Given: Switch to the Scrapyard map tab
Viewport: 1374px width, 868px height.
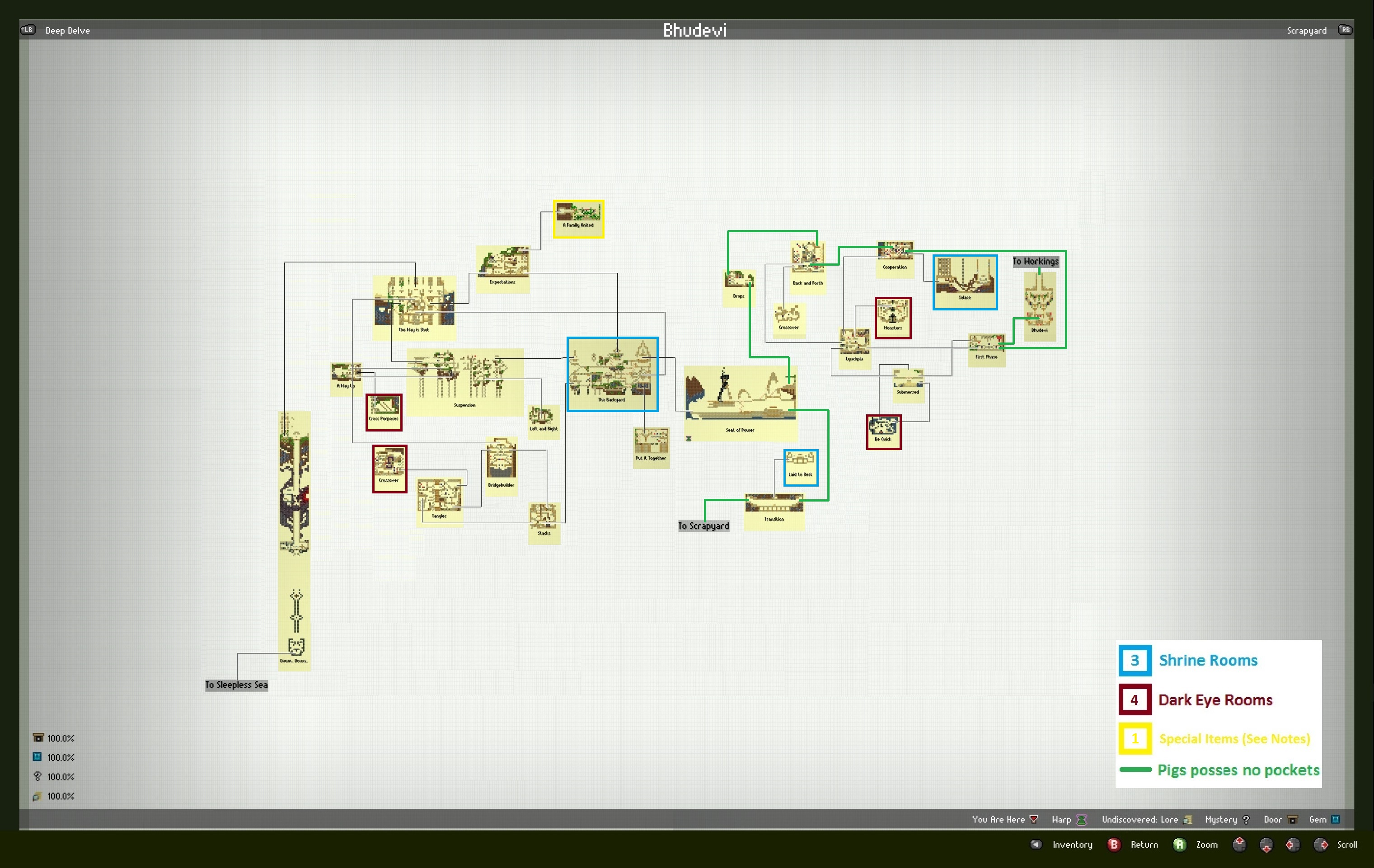Looking at the screenshot, I should (1306, 31).
